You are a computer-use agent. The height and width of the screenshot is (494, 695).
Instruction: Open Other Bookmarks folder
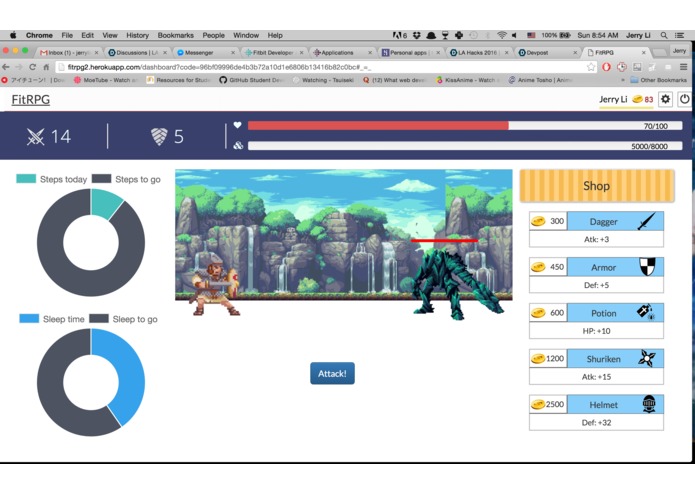658,80
